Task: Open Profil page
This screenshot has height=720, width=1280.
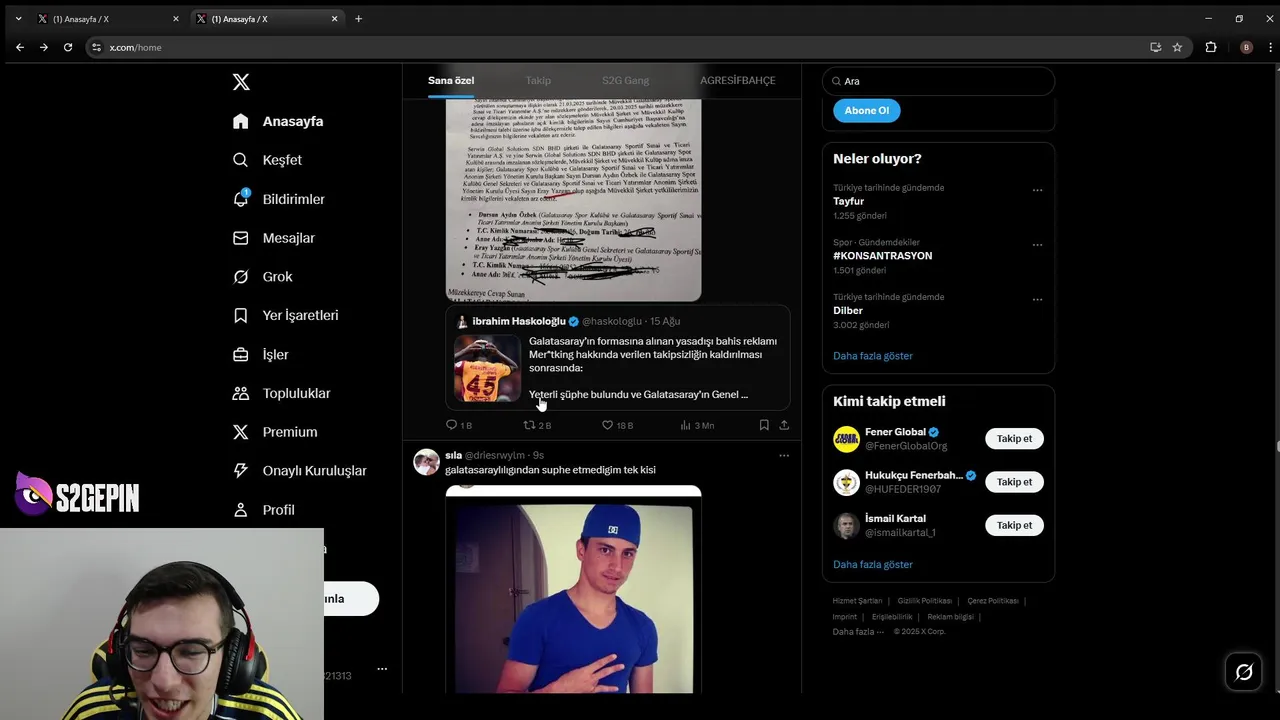Action: tap(264, 510)
